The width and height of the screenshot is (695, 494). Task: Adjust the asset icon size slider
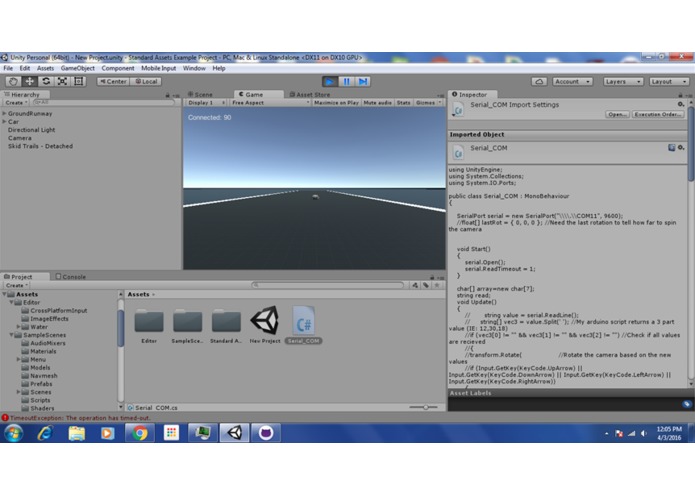(425, 408)
